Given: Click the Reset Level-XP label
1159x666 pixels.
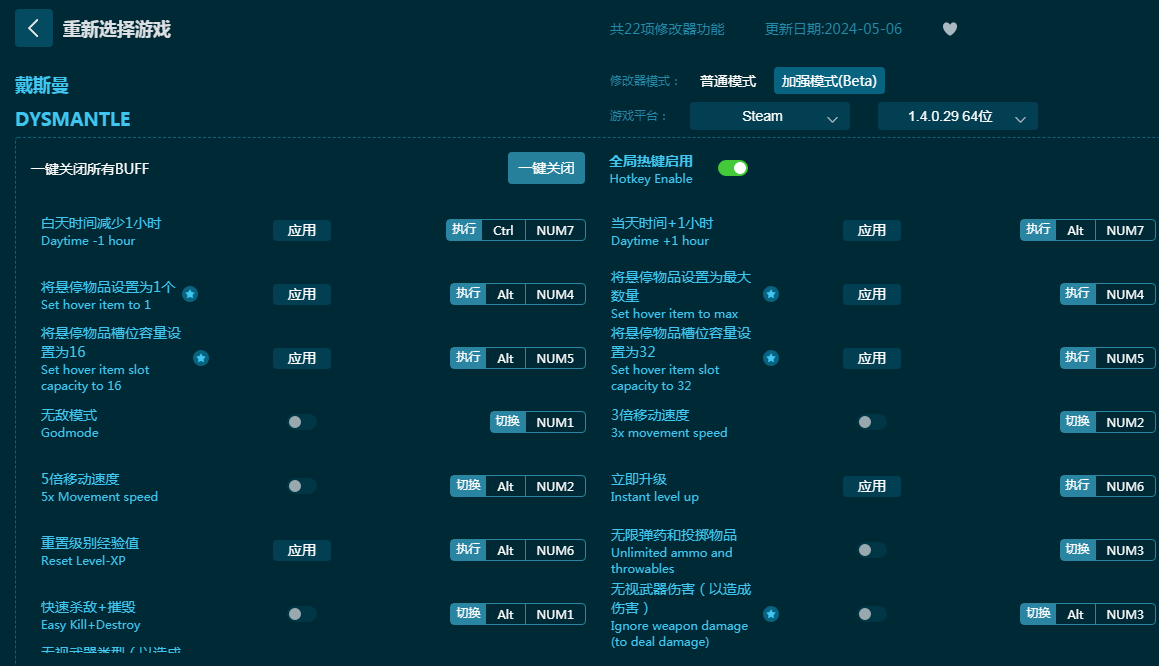Looking at the screenshot, I should 83,561.
